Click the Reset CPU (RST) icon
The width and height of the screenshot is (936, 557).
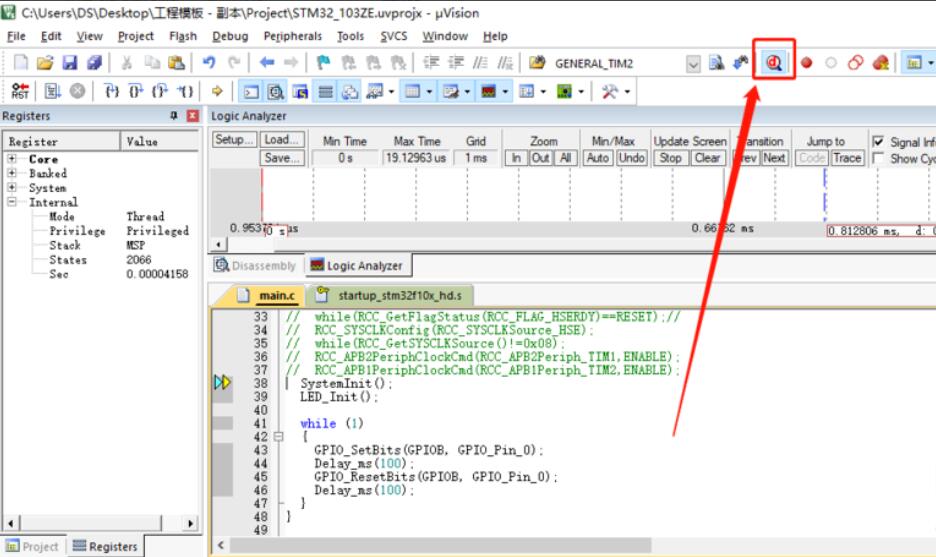(20, 92)
